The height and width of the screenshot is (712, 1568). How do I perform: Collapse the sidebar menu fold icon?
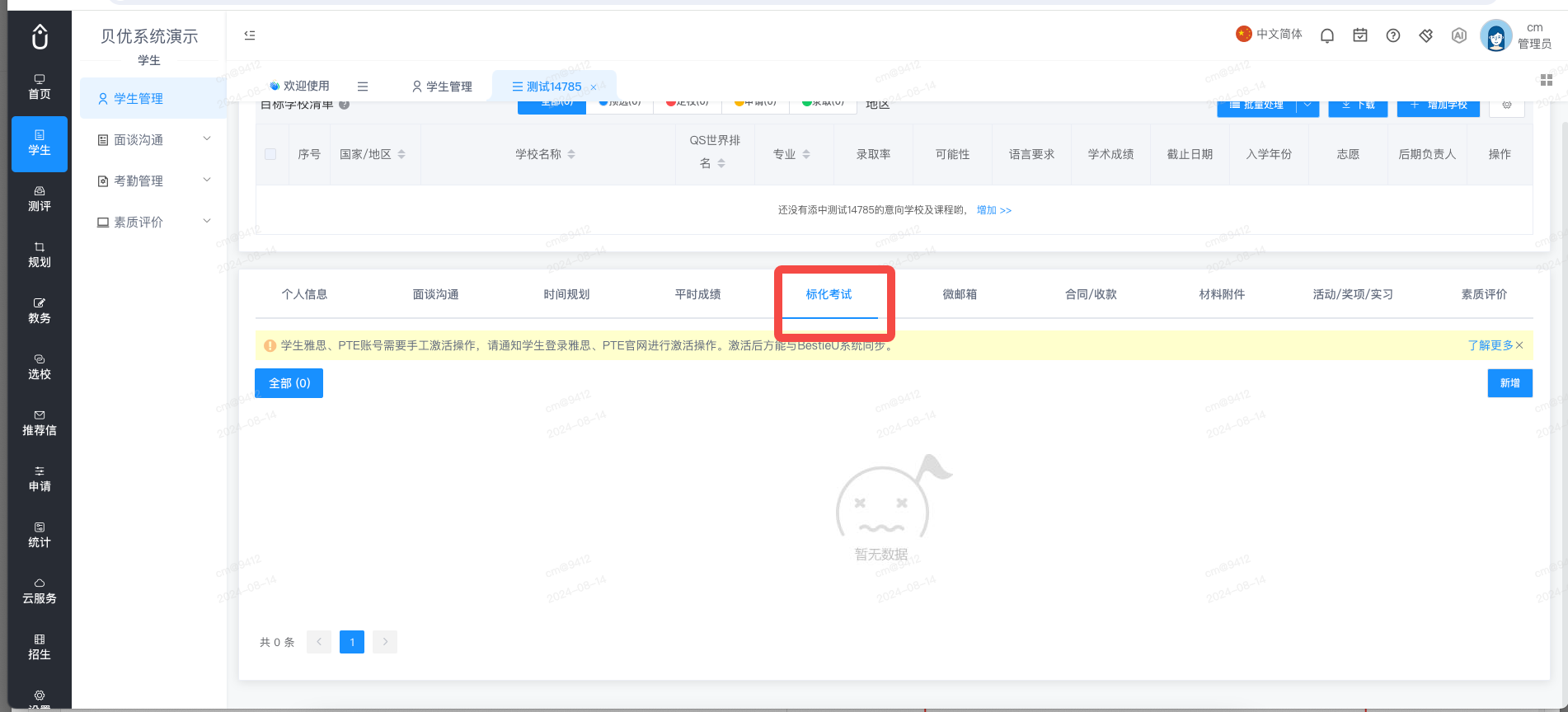[x=250, y=35]
